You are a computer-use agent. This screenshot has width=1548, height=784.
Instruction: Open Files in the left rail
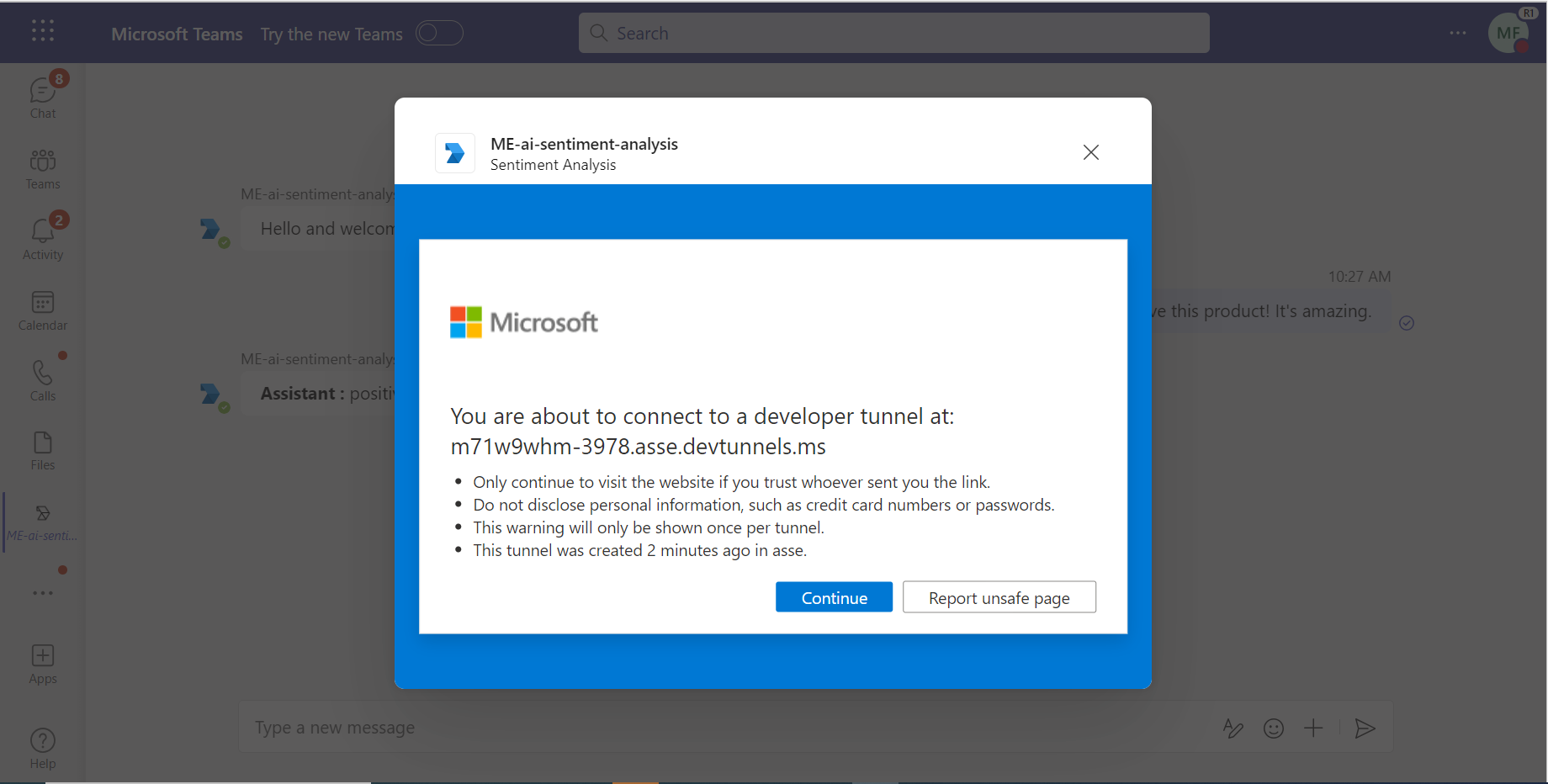43,451
